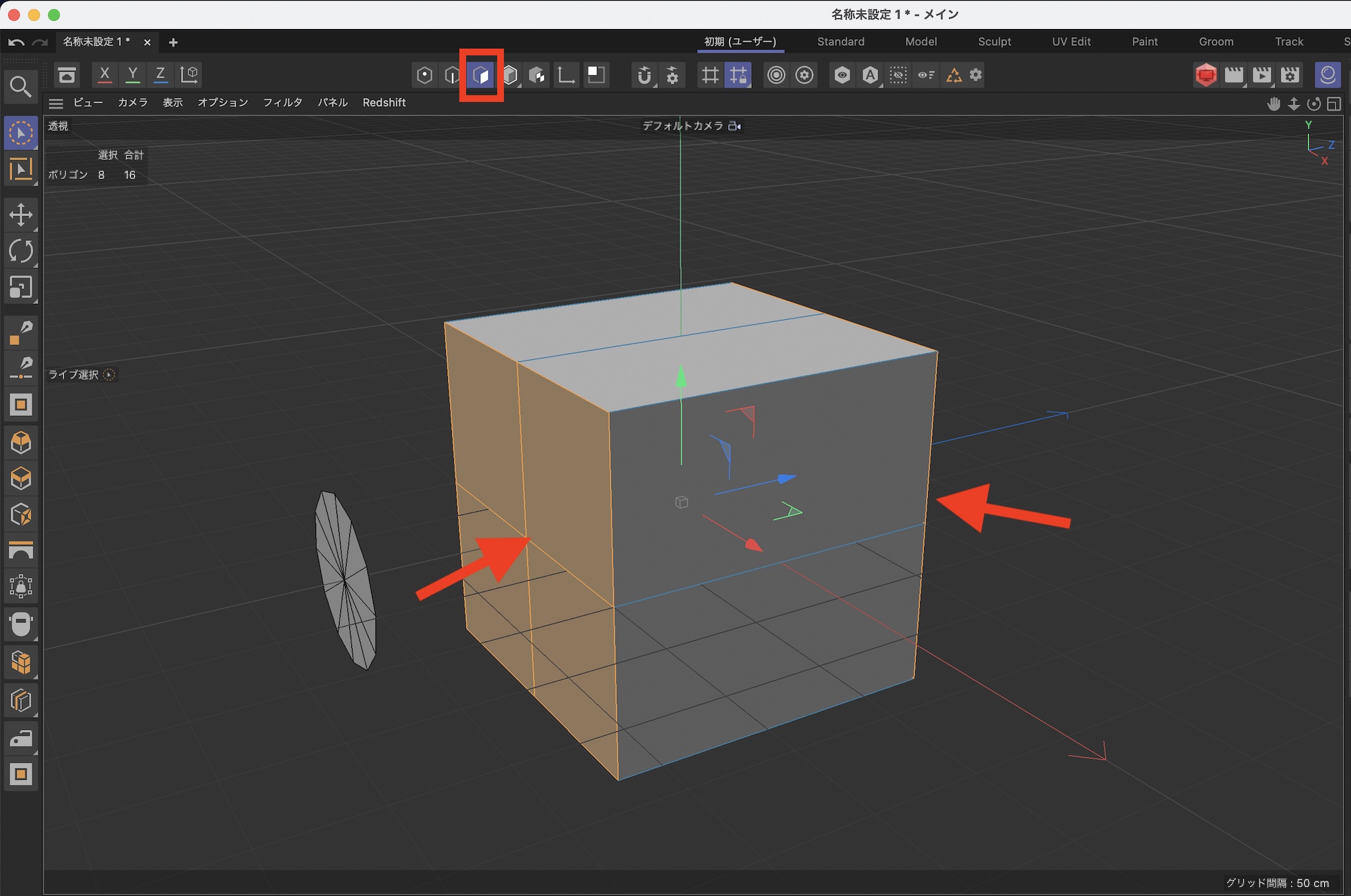Open the カメラ menu in viewport
The image size is (1351, 896).
(132, 103)
